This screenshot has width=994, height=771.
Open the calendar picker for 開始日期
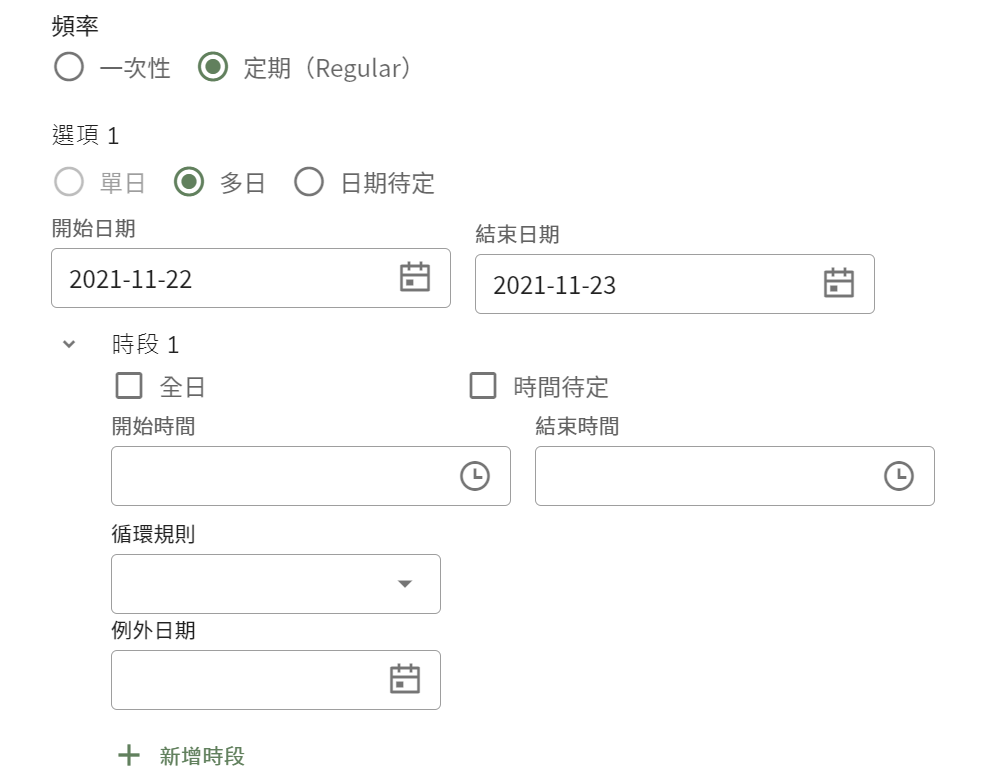[415, 277]
